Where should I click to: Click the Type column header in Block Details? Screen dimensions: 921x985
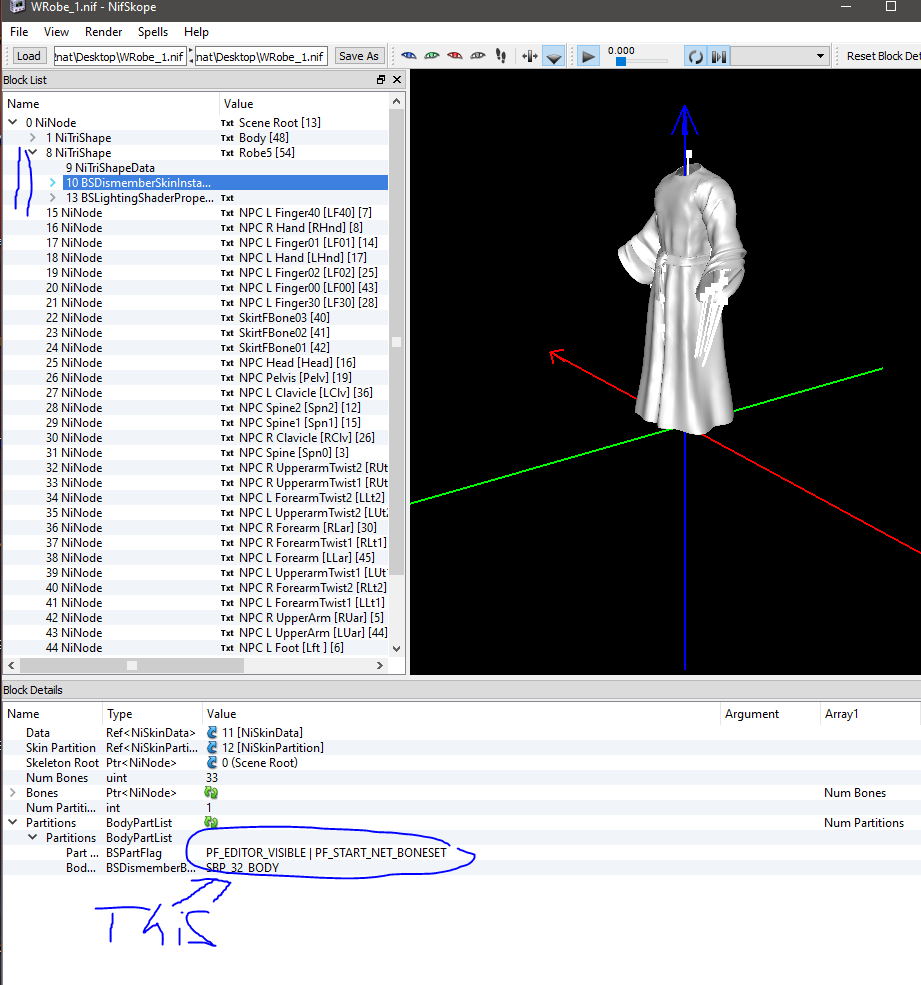pos(151,714)
